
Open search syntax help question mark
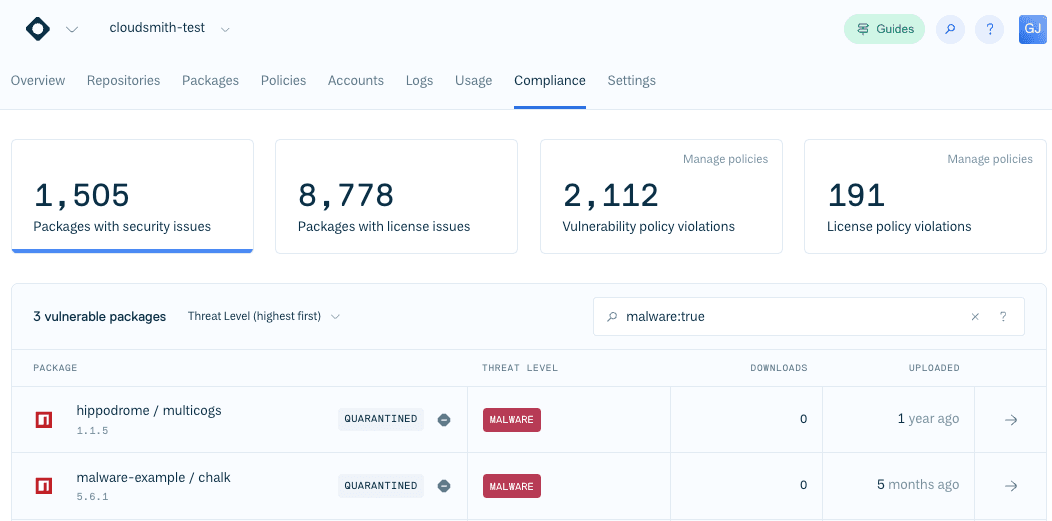coord(1003,316)
